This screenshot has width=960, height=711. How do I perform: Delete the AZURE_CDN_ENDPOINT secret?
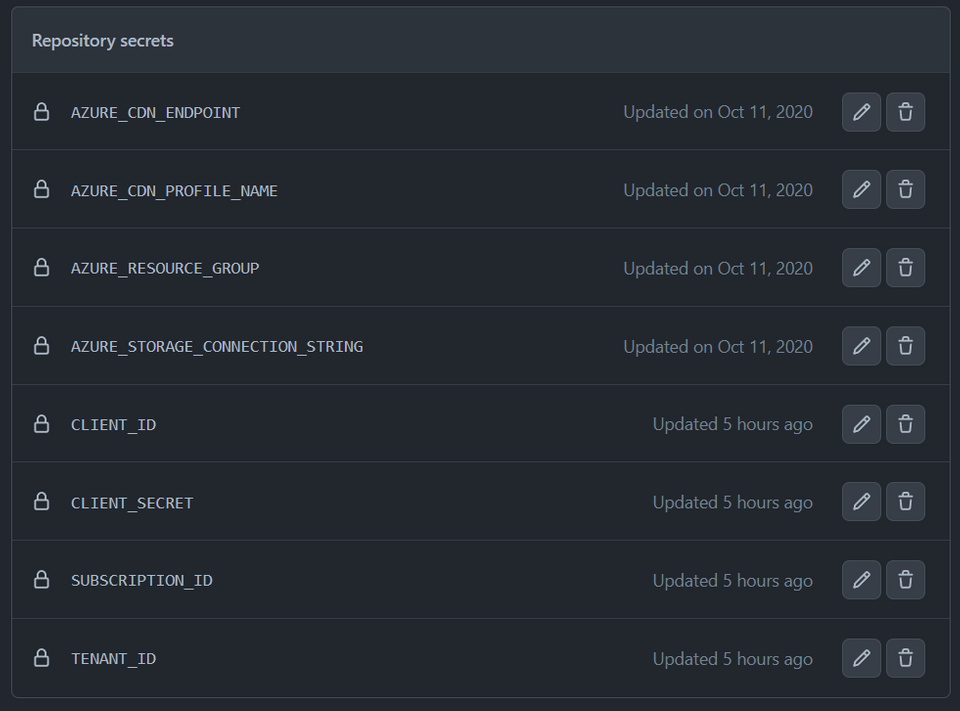pyautogui.click(x=905, y=112)
